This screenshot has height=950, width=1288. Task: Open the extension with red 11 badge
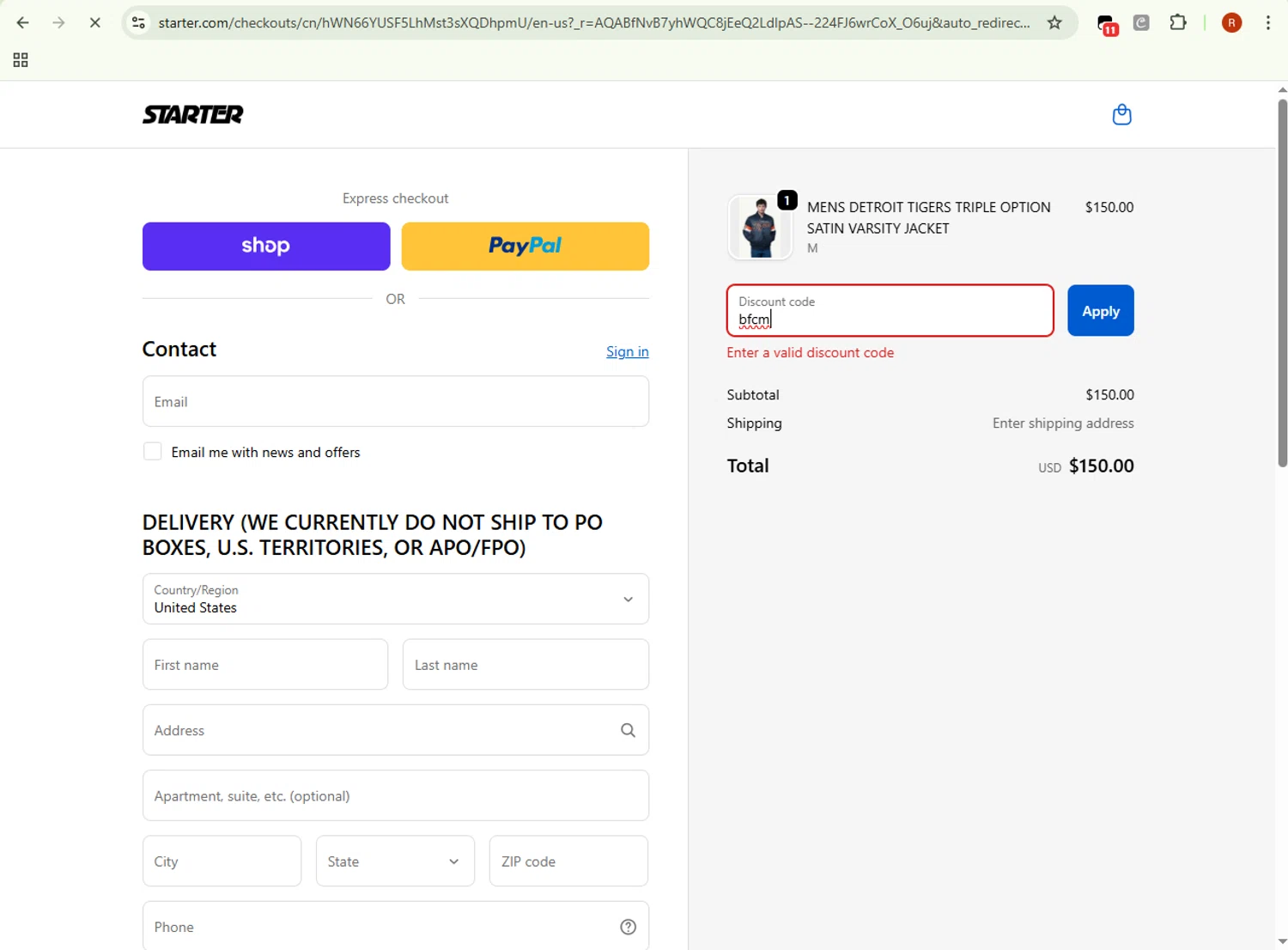1108,24
